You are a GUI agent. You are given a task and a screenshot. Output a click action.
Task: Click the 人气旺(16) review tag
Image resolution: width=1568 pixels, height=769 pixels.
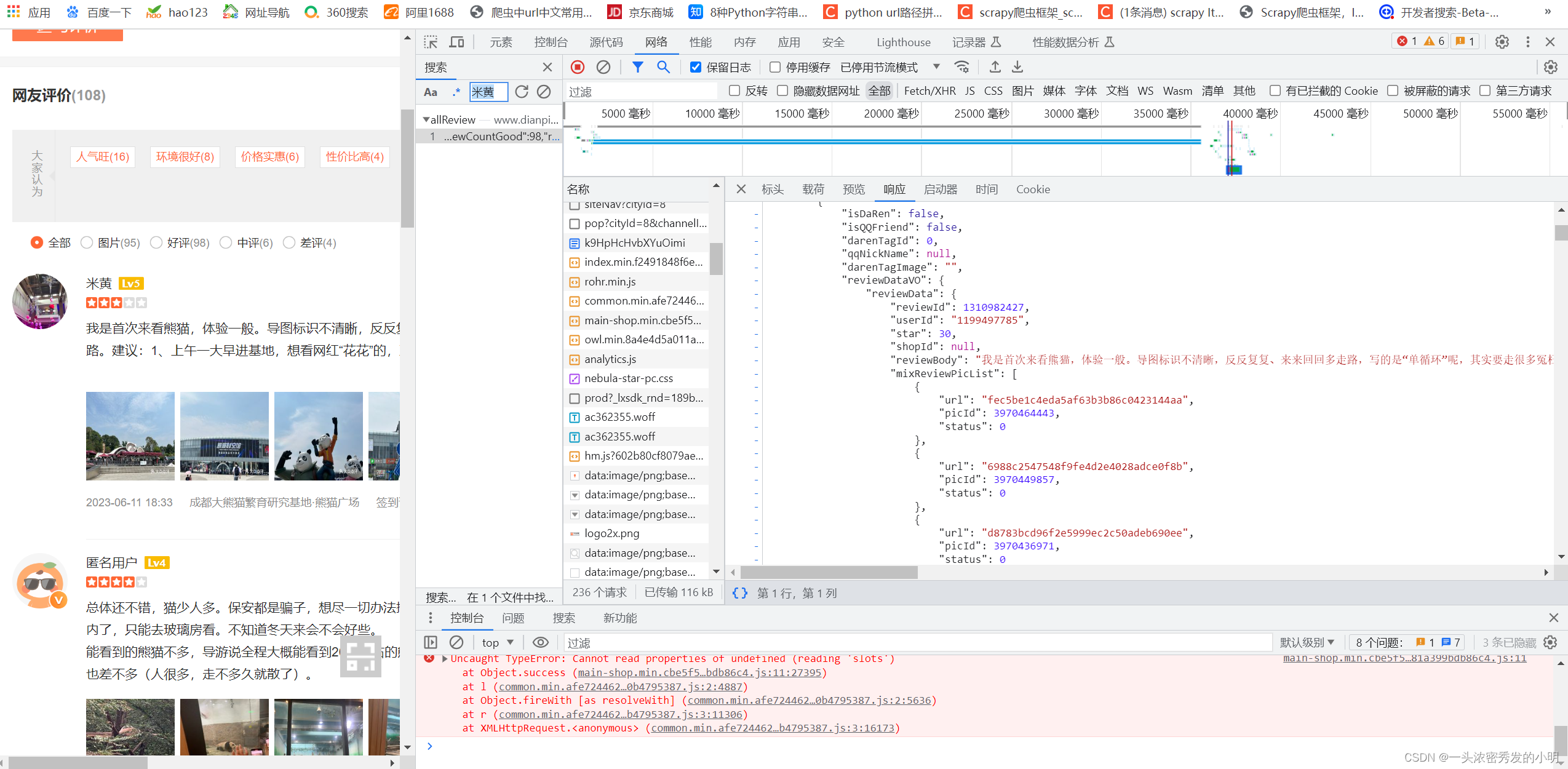coord(103,157)
